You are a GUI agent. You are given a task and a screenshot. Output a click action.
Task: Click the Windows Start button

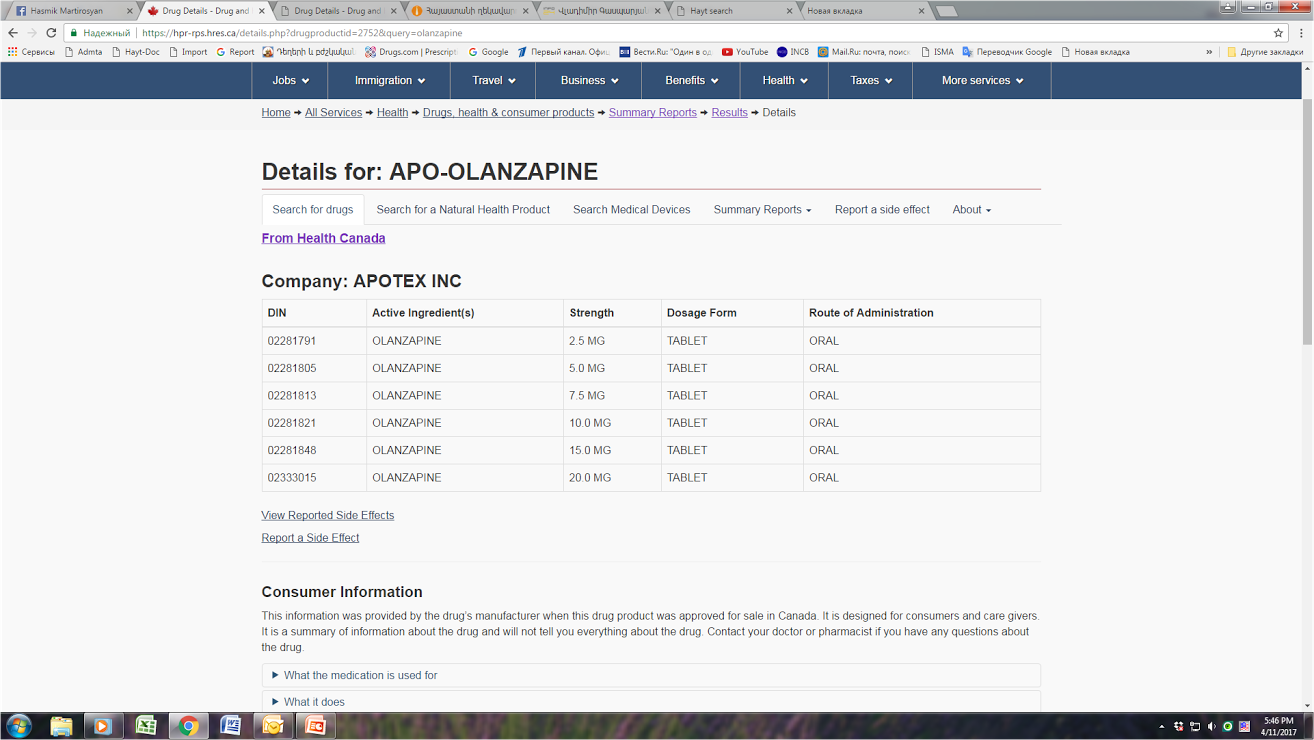(x=18, y=726)
